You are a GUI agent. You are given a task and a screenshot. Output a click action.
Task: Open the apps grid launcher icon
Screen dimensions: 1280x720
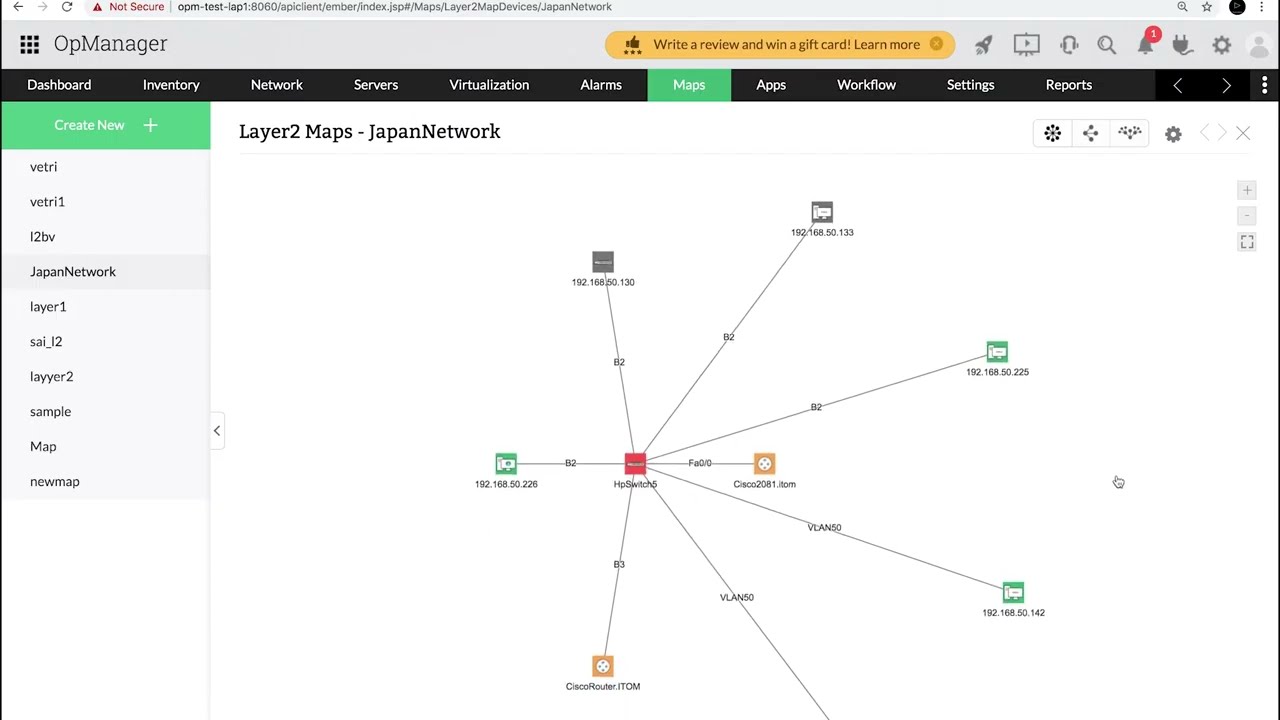(29, 44)
